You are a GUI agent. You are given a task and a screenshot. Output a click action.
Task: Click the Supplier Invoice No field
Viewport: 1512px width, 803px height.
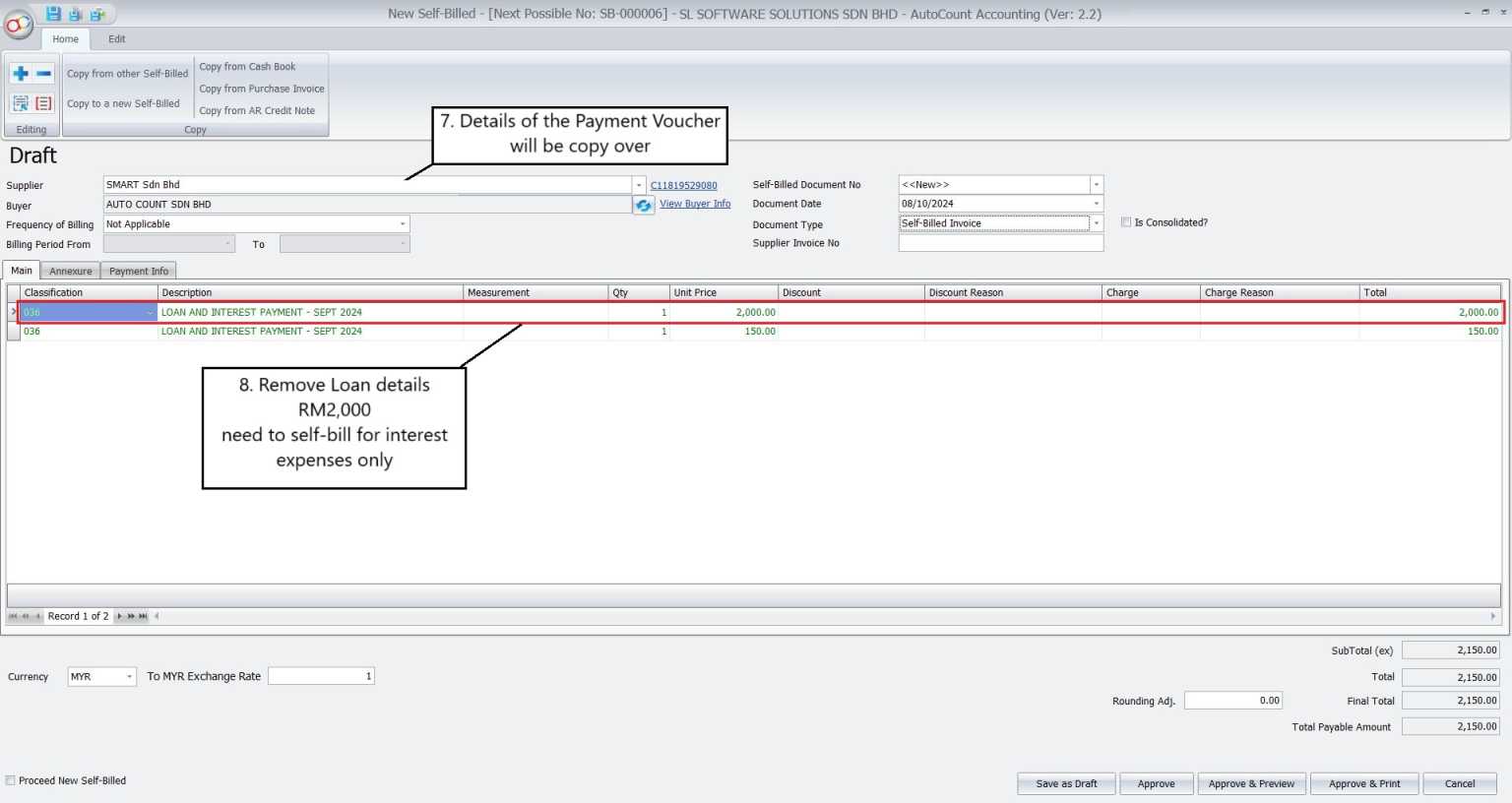click(1001, 243)
